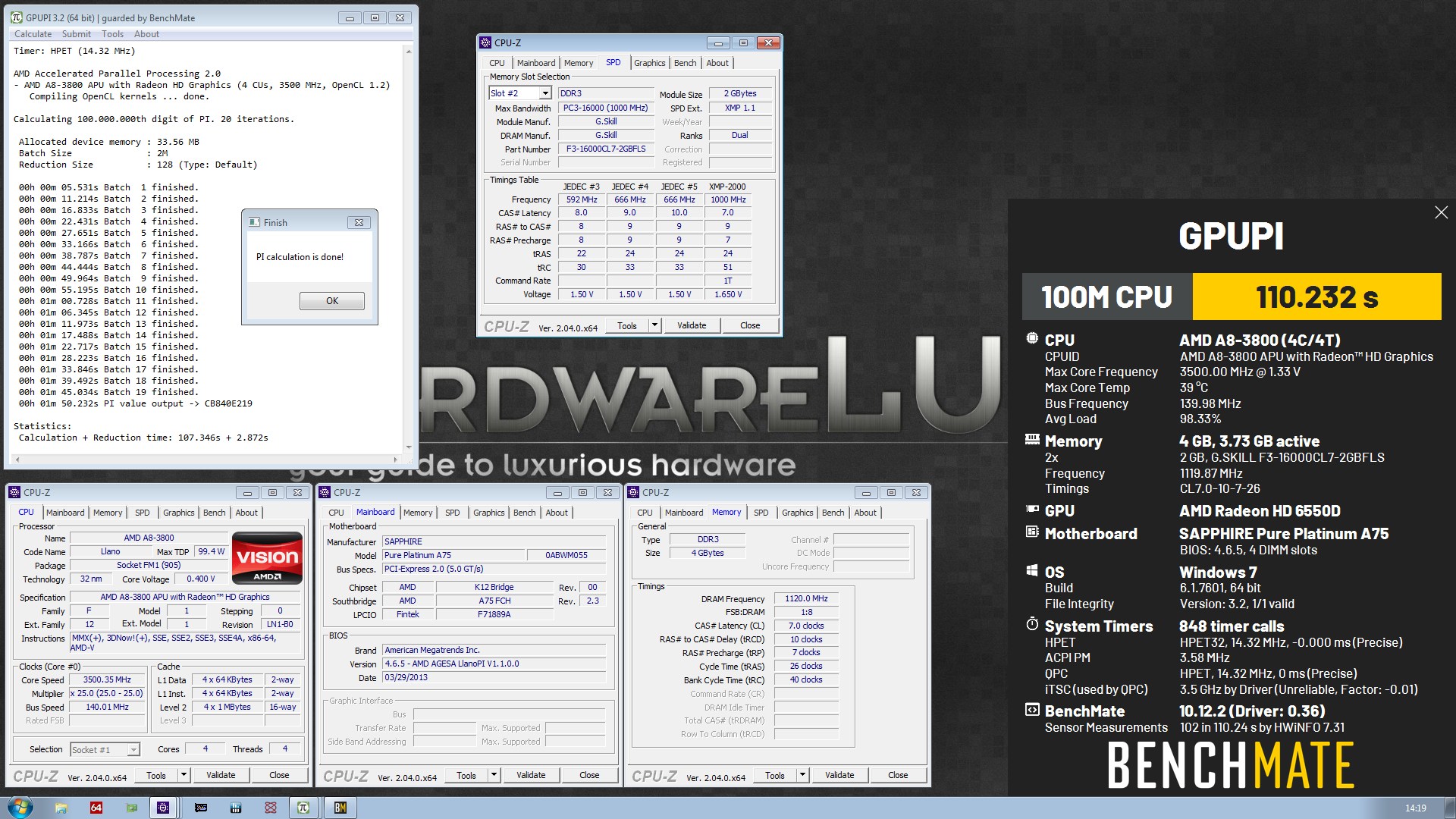Select SPD tab in Mainboard CPU-Z window
Screen dimensions: 1456x819
tap(452, 513)
